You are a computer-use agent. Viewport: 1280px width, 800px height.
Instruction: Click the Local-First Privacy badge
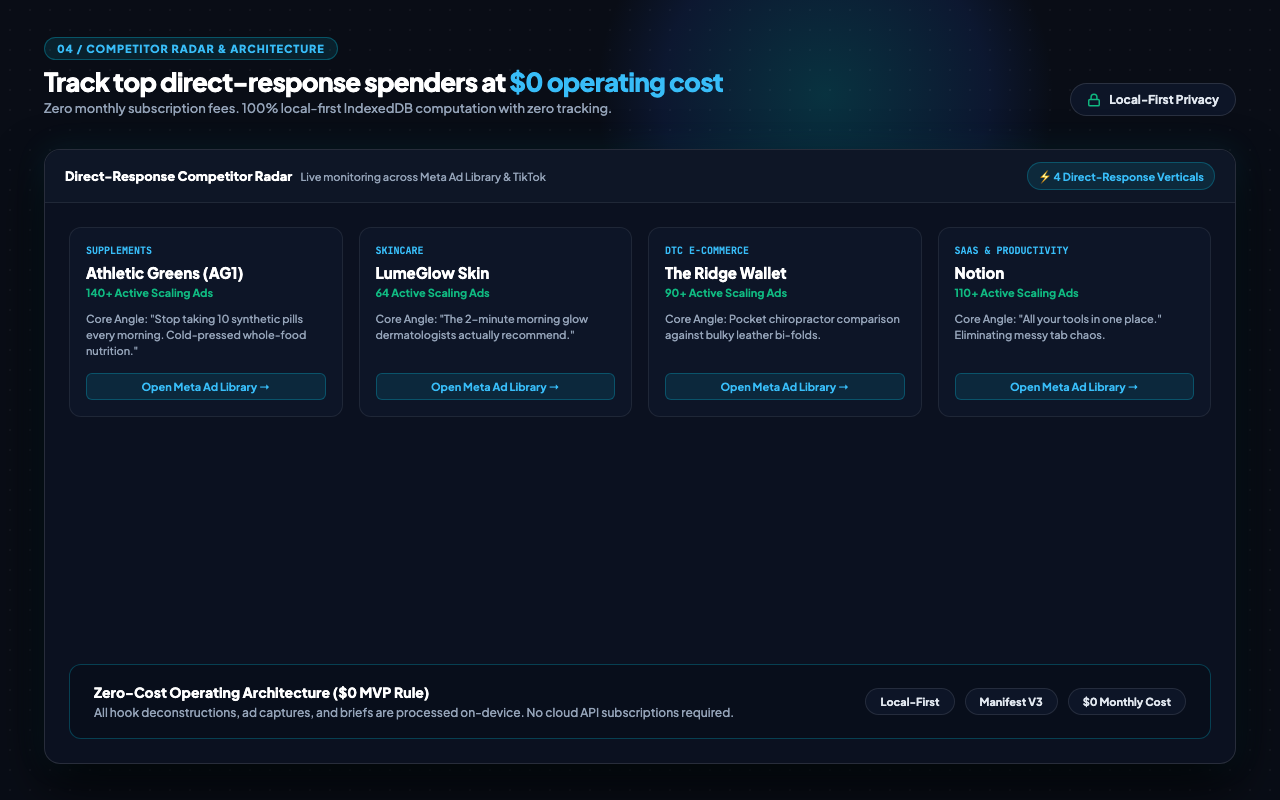click(1153, 100)
